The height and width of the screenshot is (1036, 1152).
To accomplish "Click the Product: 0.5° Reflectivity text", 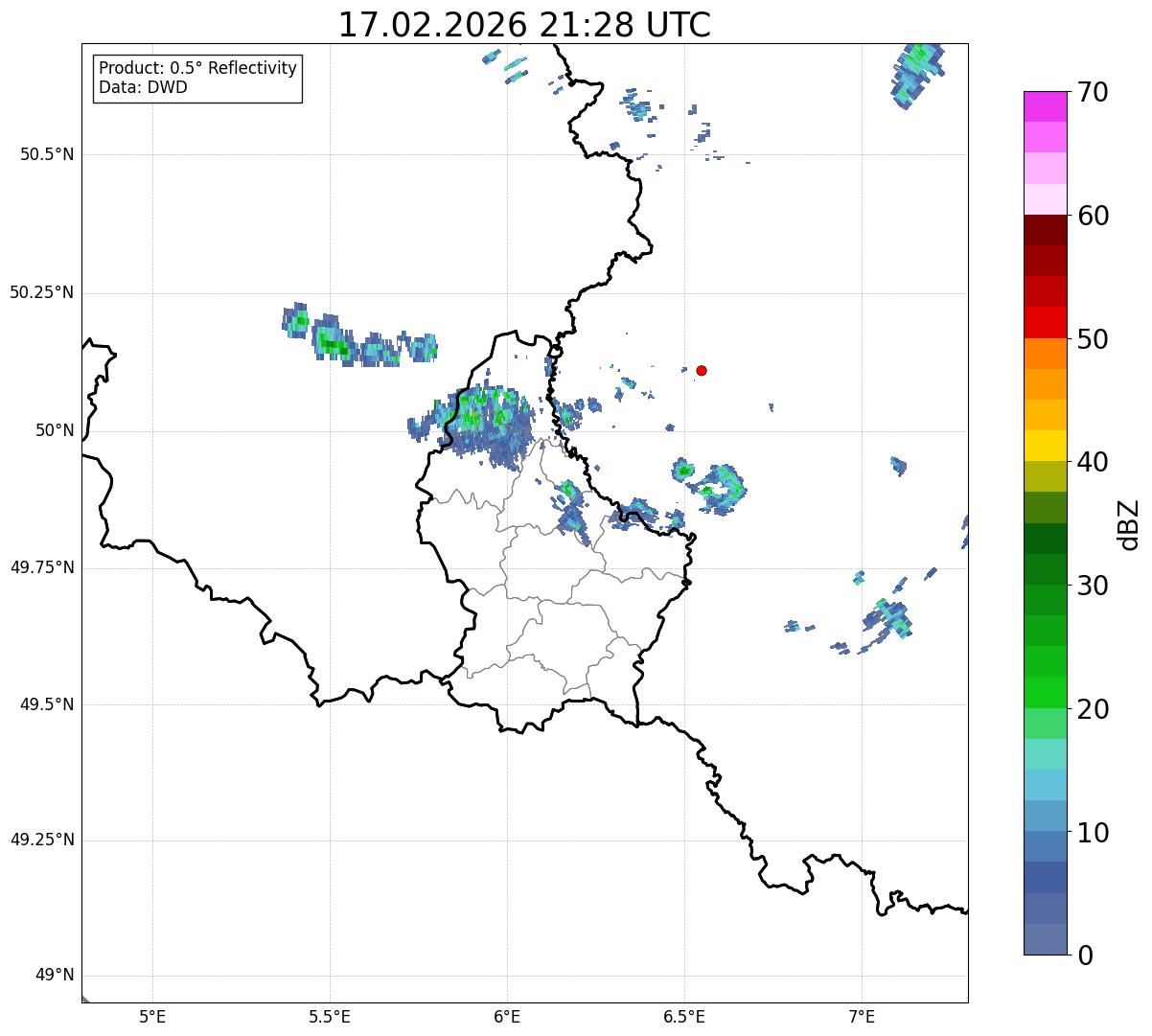I will pos(197,68).
